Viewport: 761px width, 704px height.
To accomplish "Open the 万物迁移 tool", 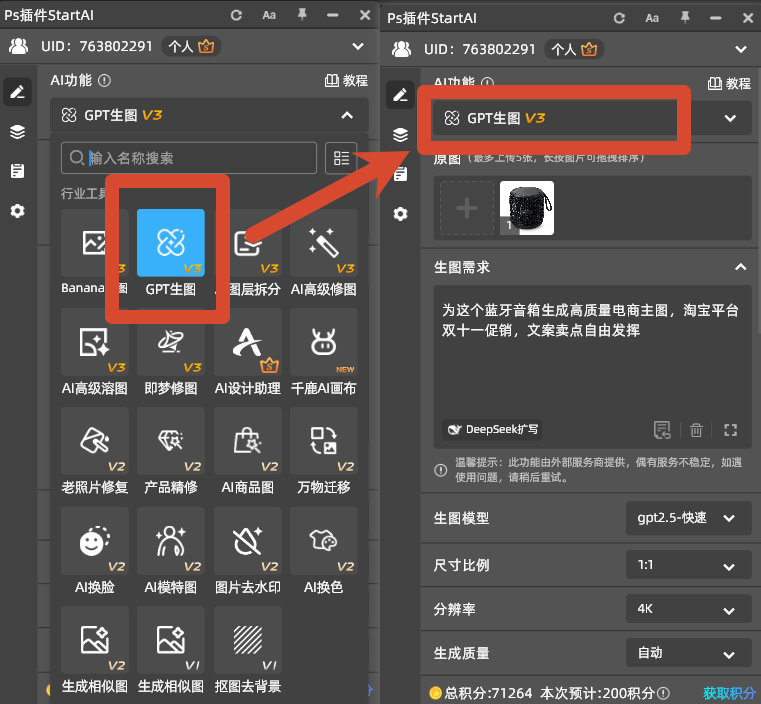I will (x=324, y=441).
